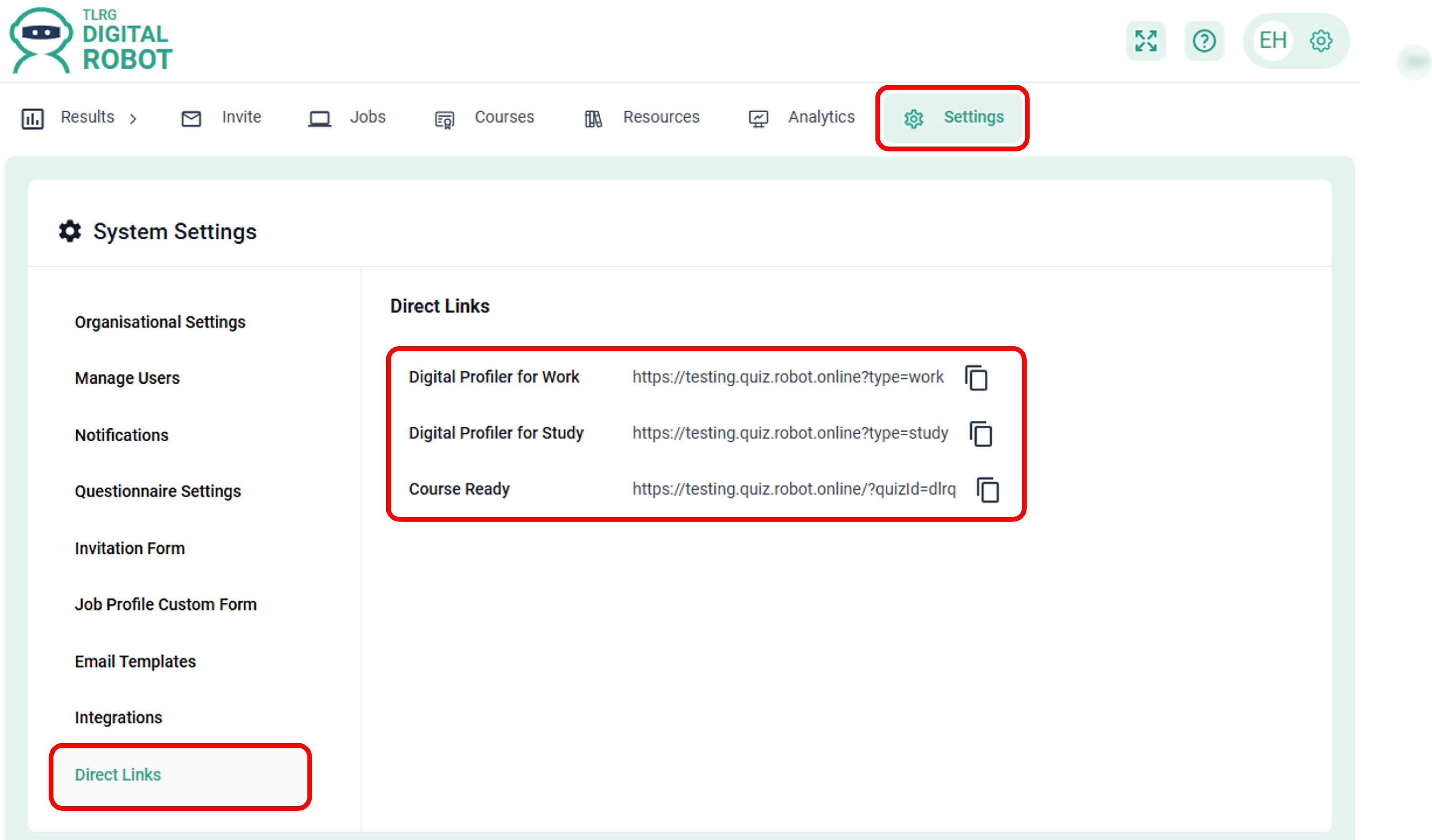Click the fullscreen expand icon

click(1146, 41)
